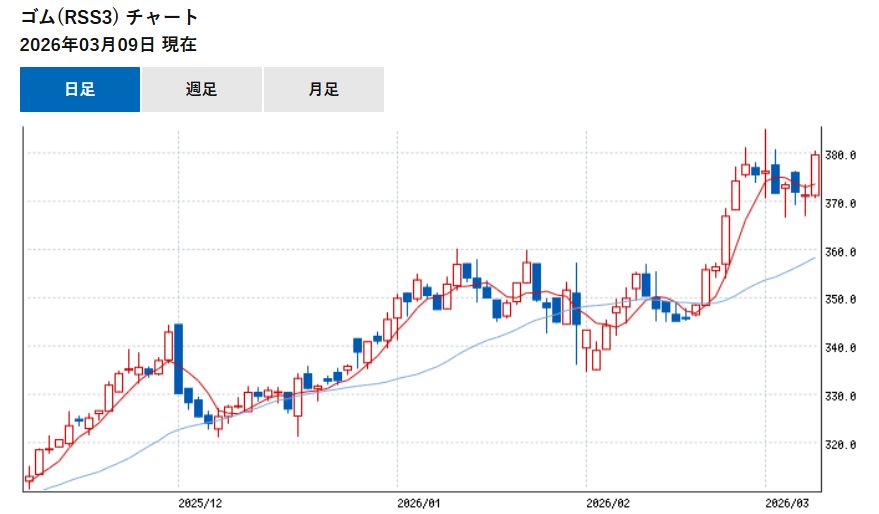Click the tall blue candlestick at 2025/12
This screenshot has height=514, width=879.
coord(178,358)
